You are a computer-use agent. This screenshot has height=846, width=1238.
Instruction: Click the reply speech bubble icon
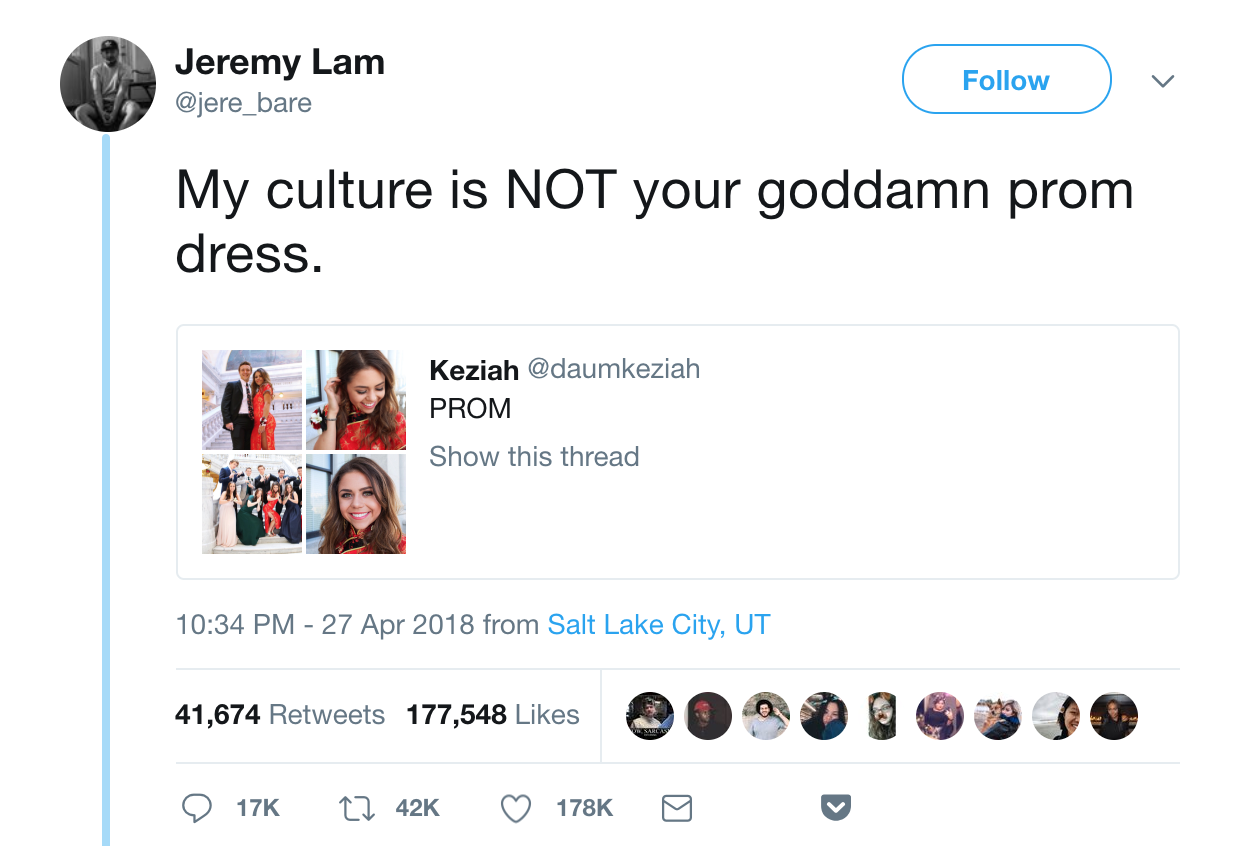pos(197,808)
